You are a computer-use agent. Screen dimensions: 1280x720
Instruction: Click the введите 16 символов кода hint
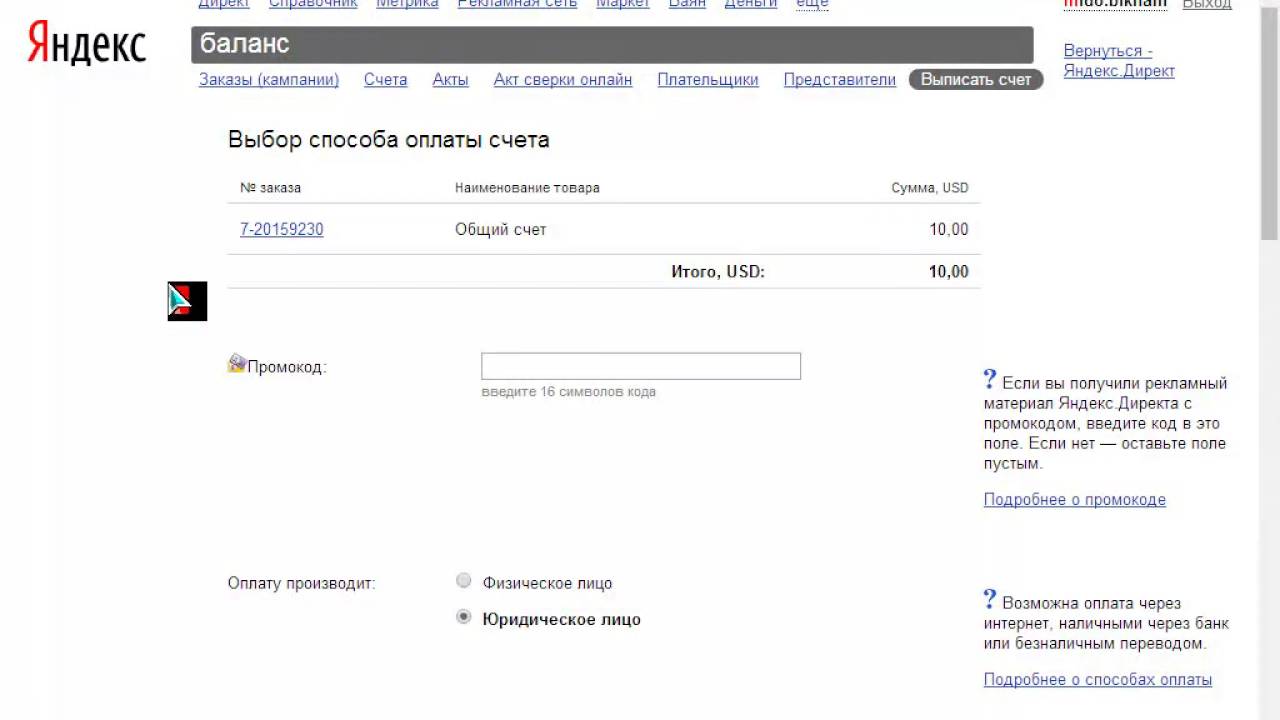click(569, 392)
